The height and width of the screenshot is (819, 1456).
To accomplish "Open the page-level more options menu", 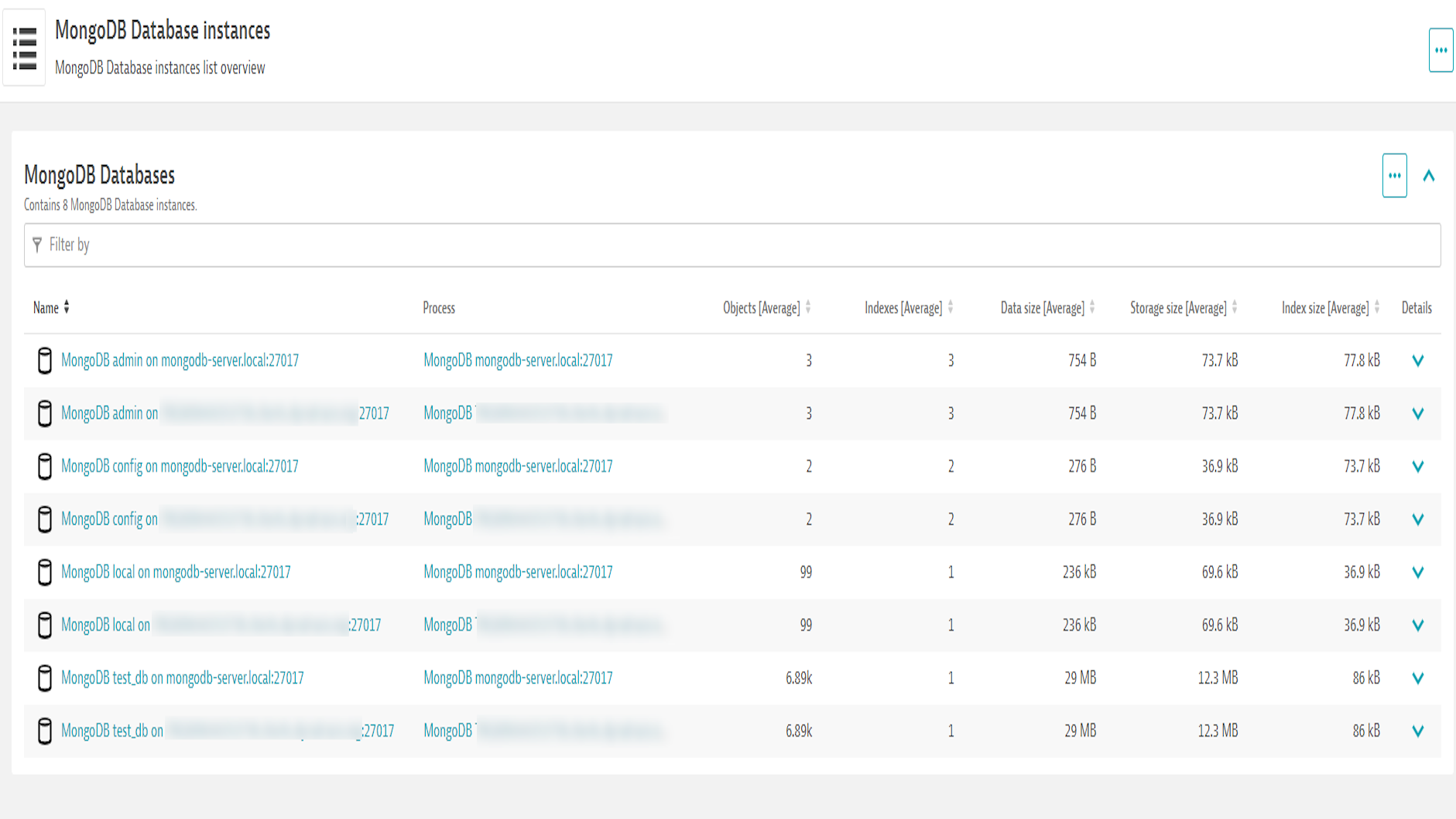I will pyautogui.click(x=1441, y=50).
